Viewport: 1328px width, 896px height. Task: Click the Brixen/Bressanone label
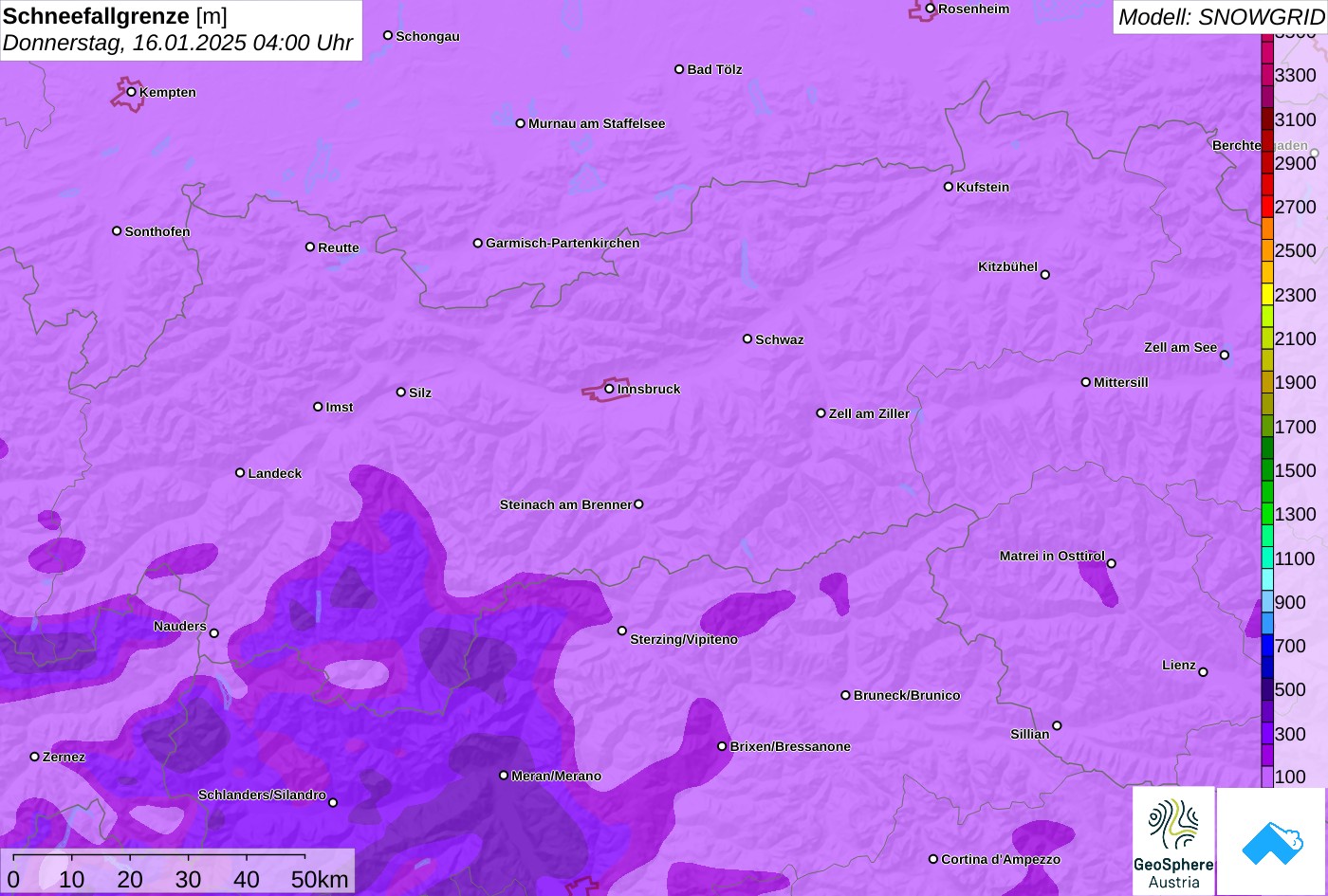[x=790, y=746]
